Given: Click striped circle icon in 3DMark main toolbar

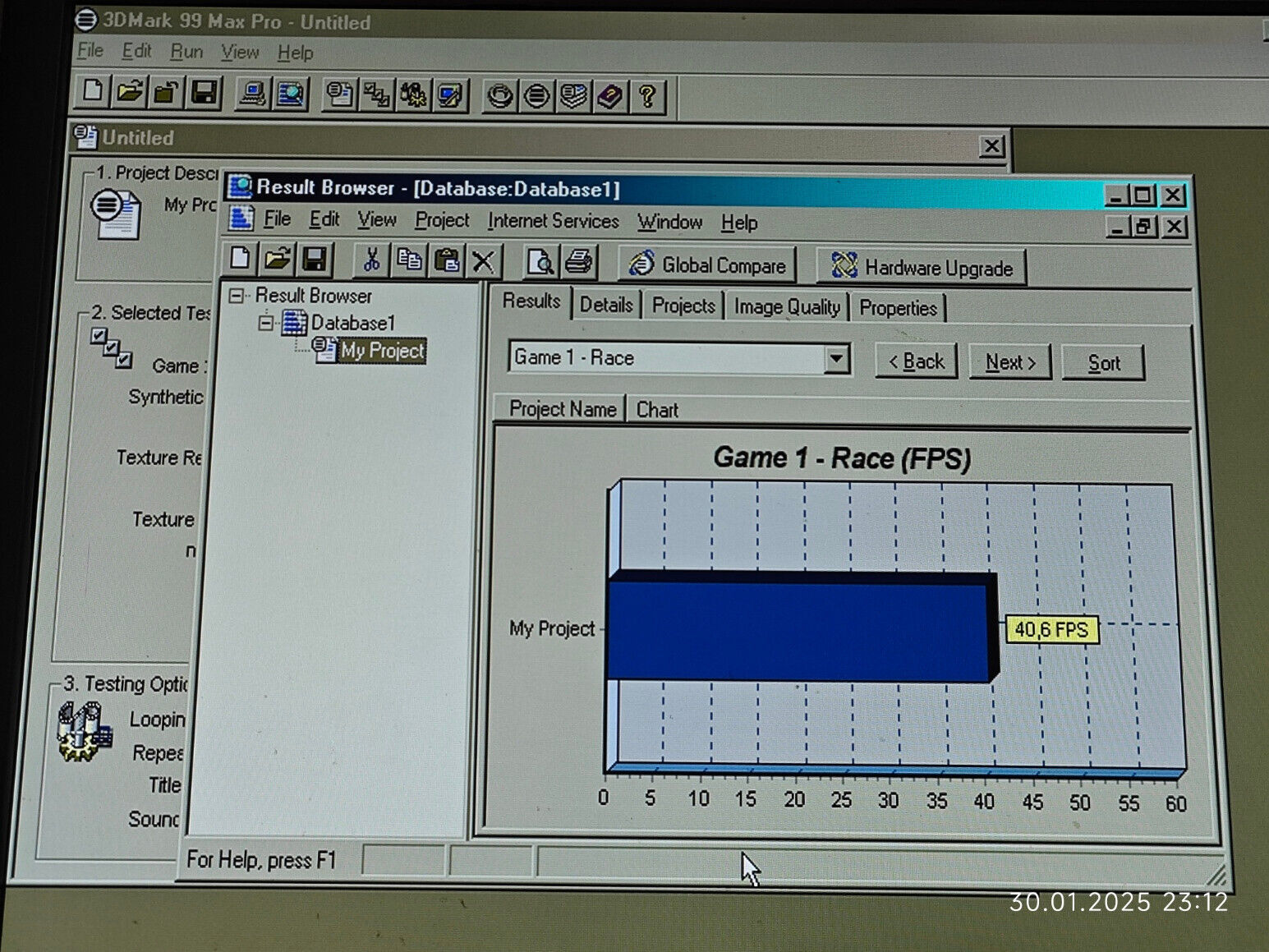Looking at the screenshot, I should click(536, 97).
